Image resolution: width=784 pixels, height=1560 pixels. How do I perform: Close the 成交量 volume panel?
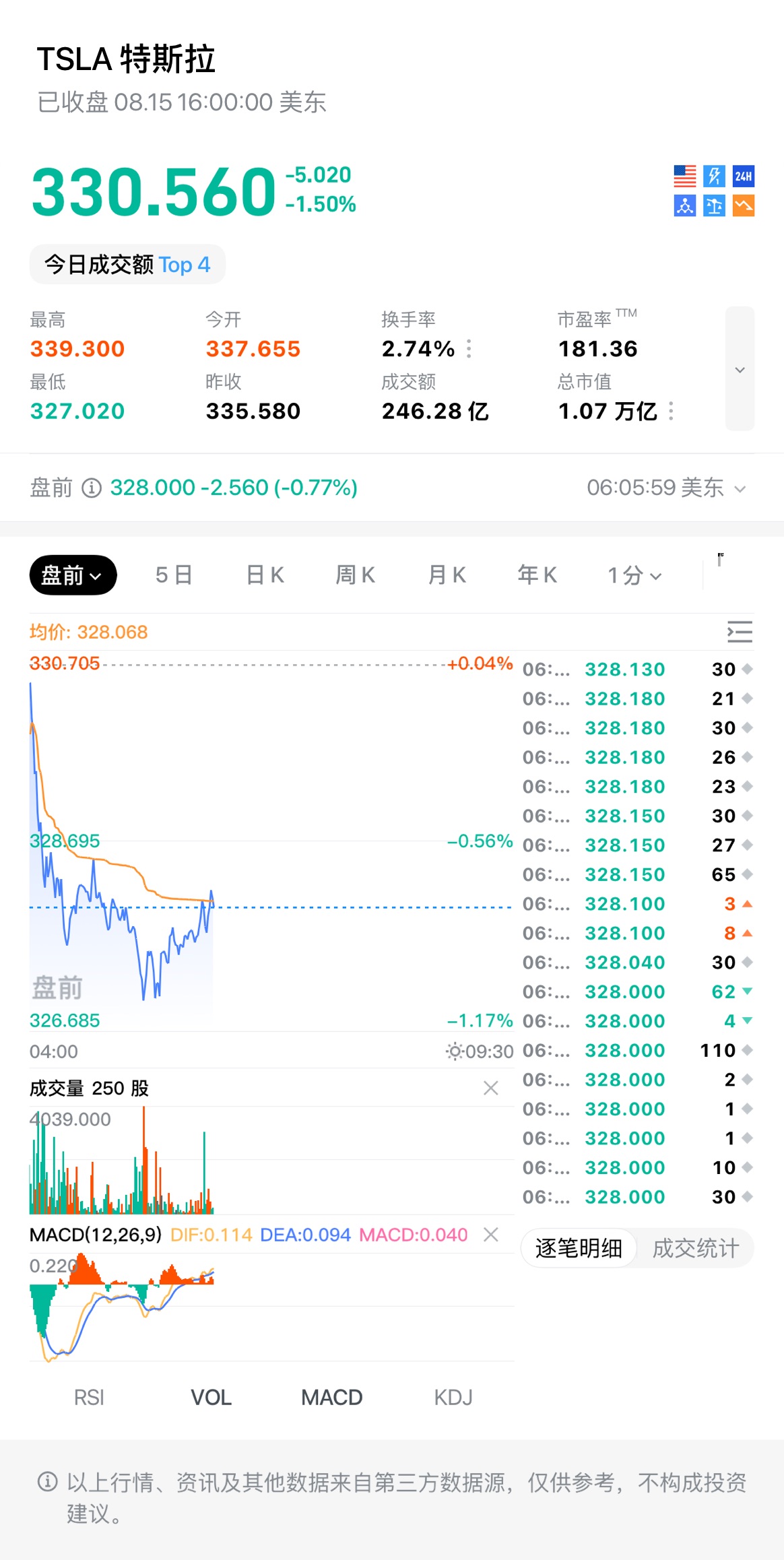[491, 1088]
